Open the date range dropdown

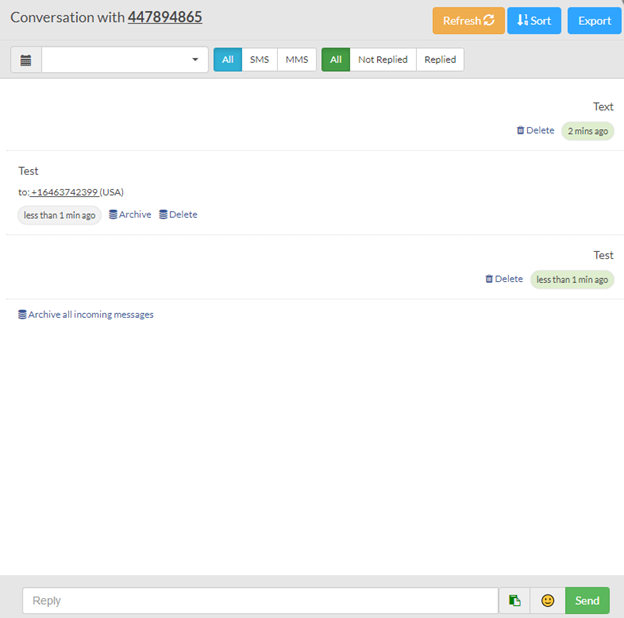125,60
